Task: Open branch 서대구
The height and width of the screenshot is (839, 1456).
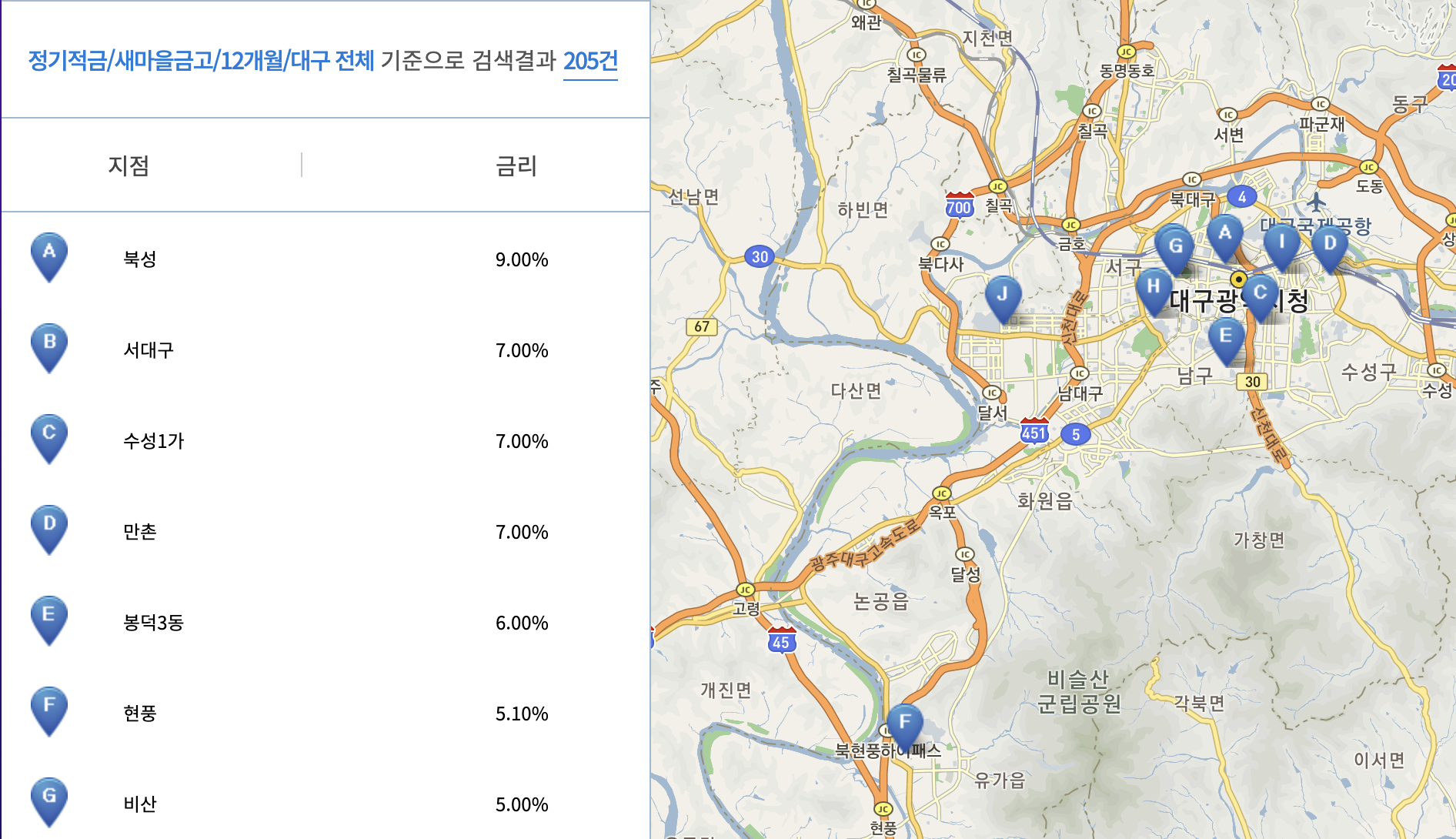Action: (x=149, y=350)
